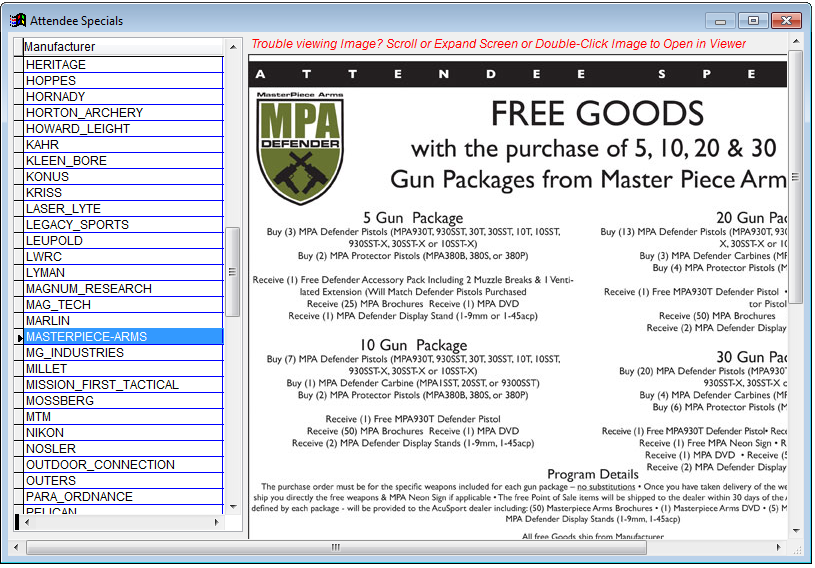Click the Manufacturer column header

[124, 47]
